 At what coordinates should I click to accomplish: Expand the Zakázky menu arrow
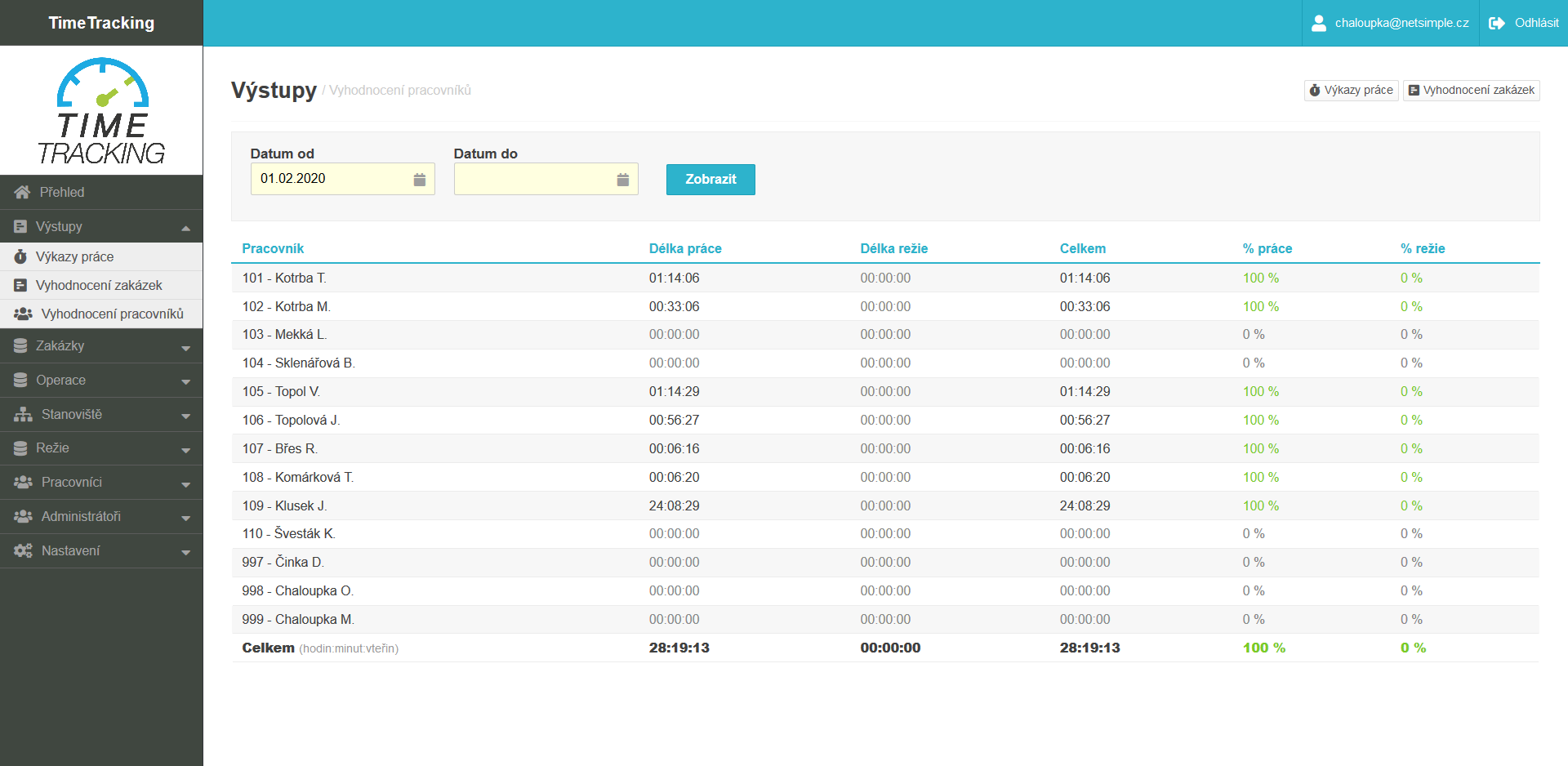(x=185, y=348)
